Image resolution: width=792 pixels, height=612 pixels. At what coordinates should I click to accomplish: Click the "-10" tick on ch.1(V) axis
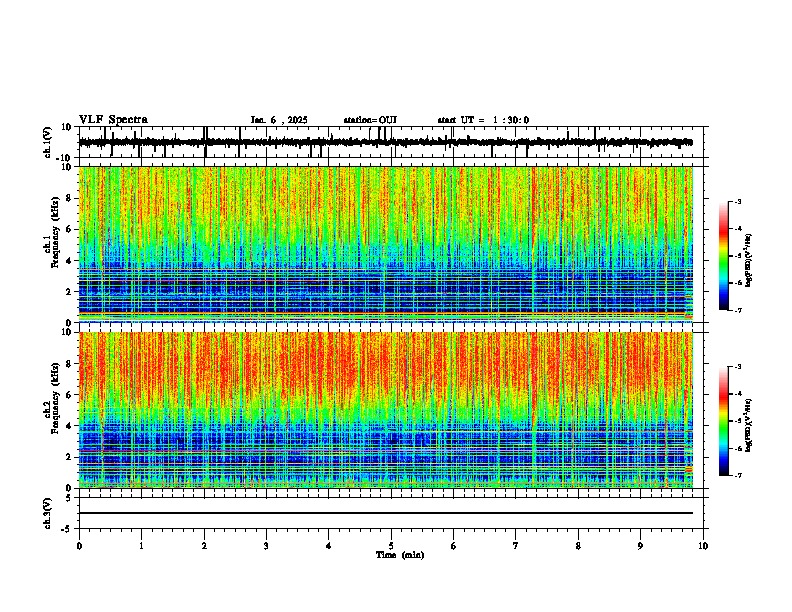tap(65, 158)
